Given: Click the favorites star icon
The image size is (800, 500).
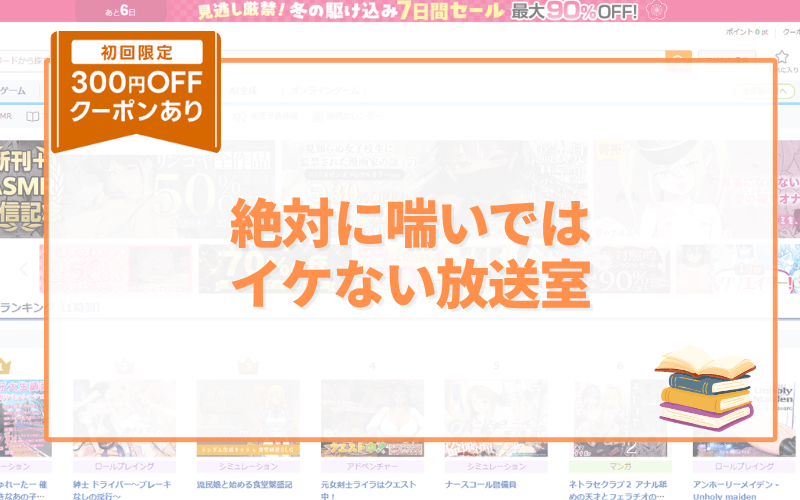Looking at the screenshot, I should (x=782, y=57).
